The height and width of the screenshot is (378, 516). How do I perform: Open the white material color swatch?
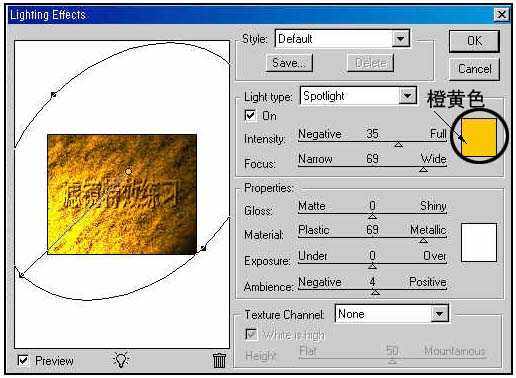(479, 242)
